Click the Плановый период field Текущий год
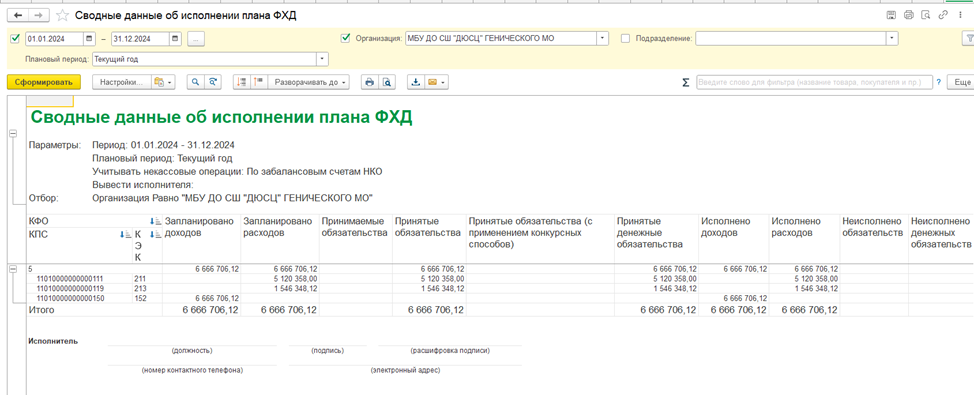 click(205, 60)
